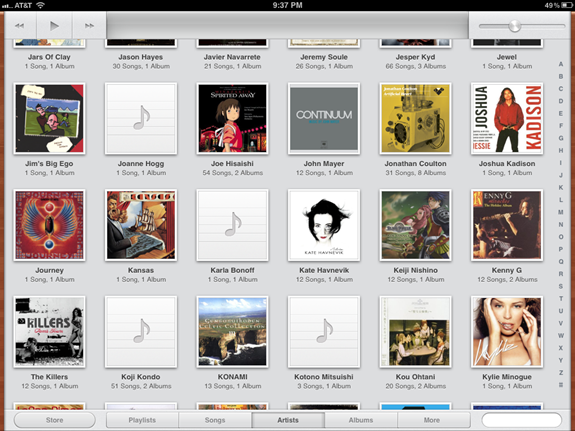Select the Jason Hayes artist name
Screen dimensions: 575x431
[x=141, y=57]
